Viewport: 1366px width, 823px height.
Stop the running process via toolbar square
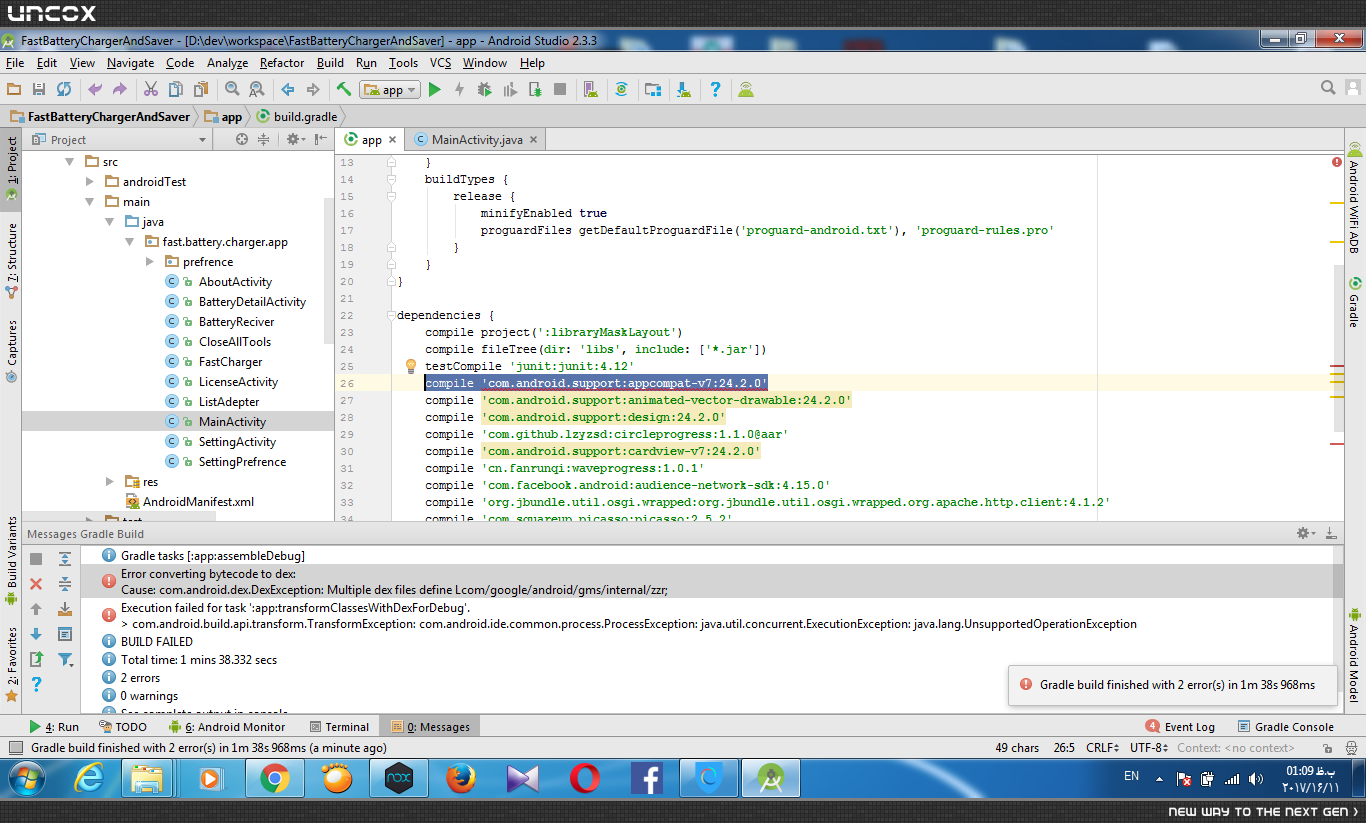pos(561,90)
